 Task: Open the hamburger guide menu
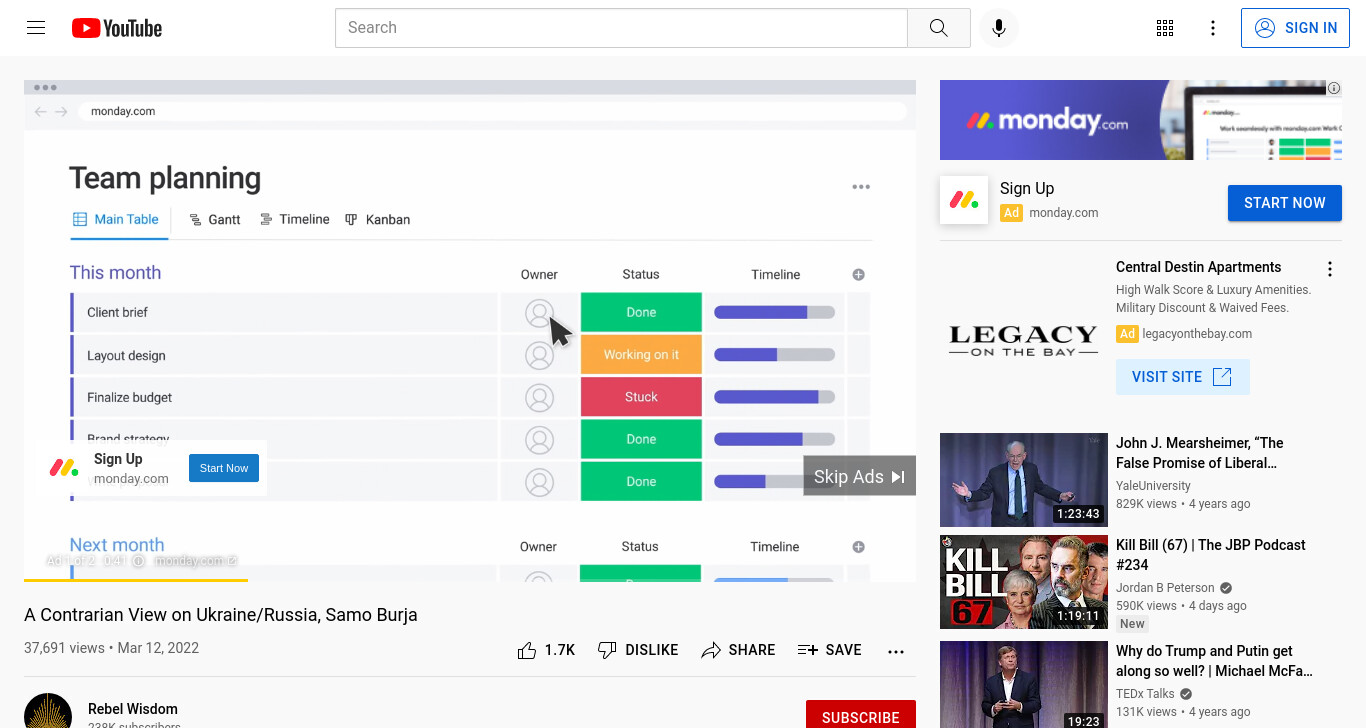(x=36, y=28)
